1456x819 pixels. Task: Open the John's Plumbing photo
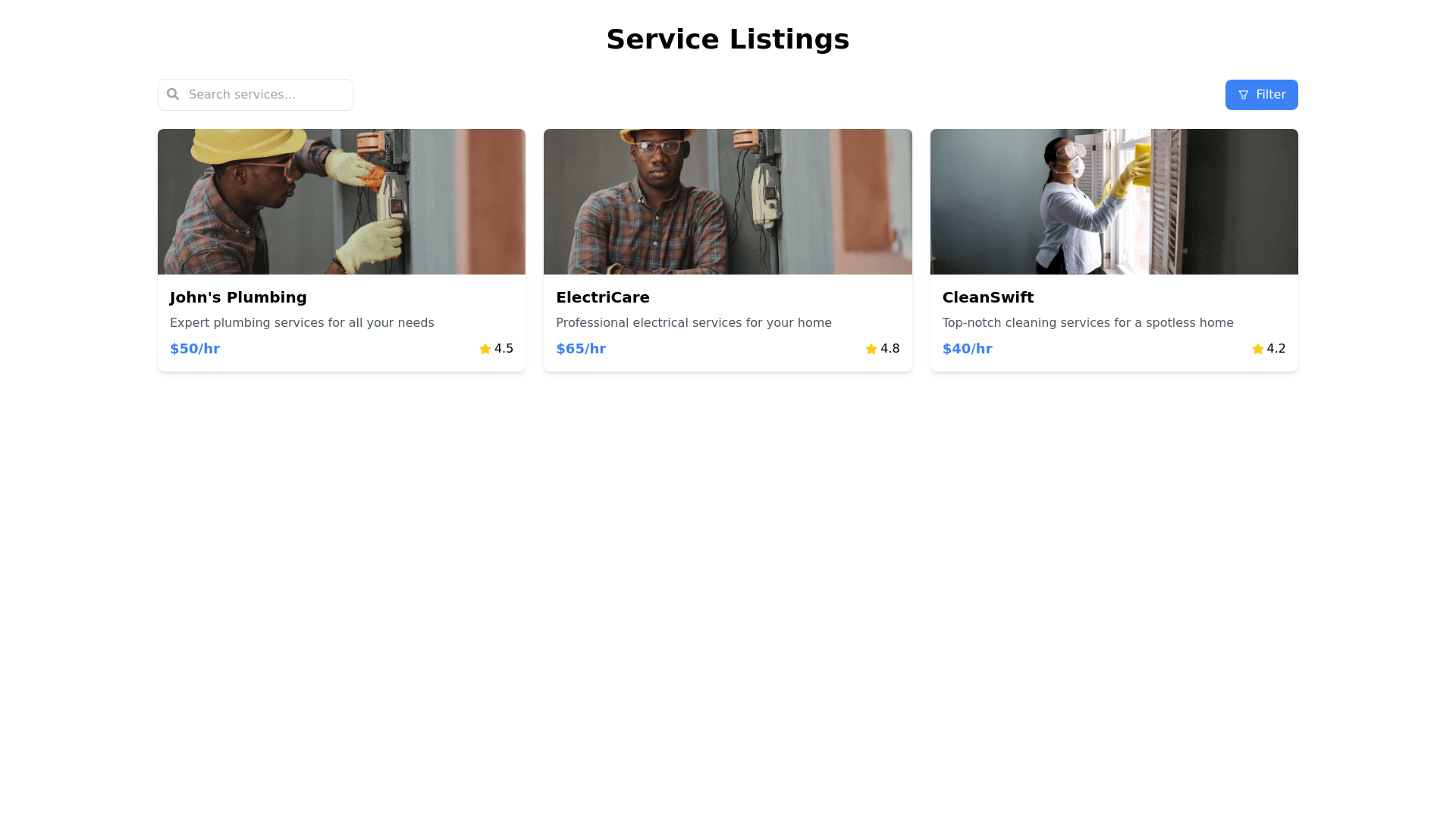click(x=341, y=202)
